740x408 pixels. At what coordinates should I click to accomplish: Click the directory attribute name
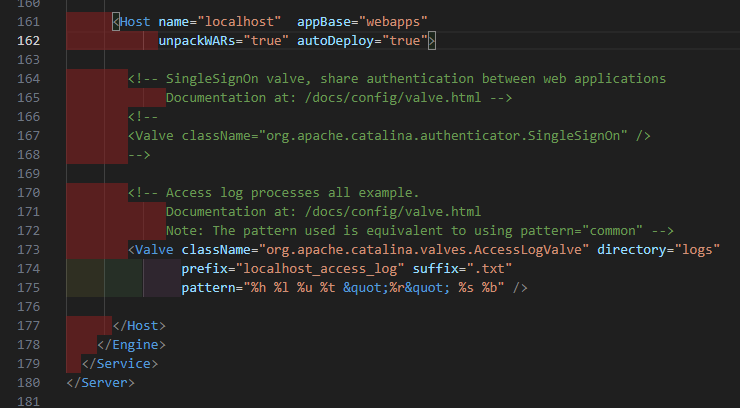(632, 250)
